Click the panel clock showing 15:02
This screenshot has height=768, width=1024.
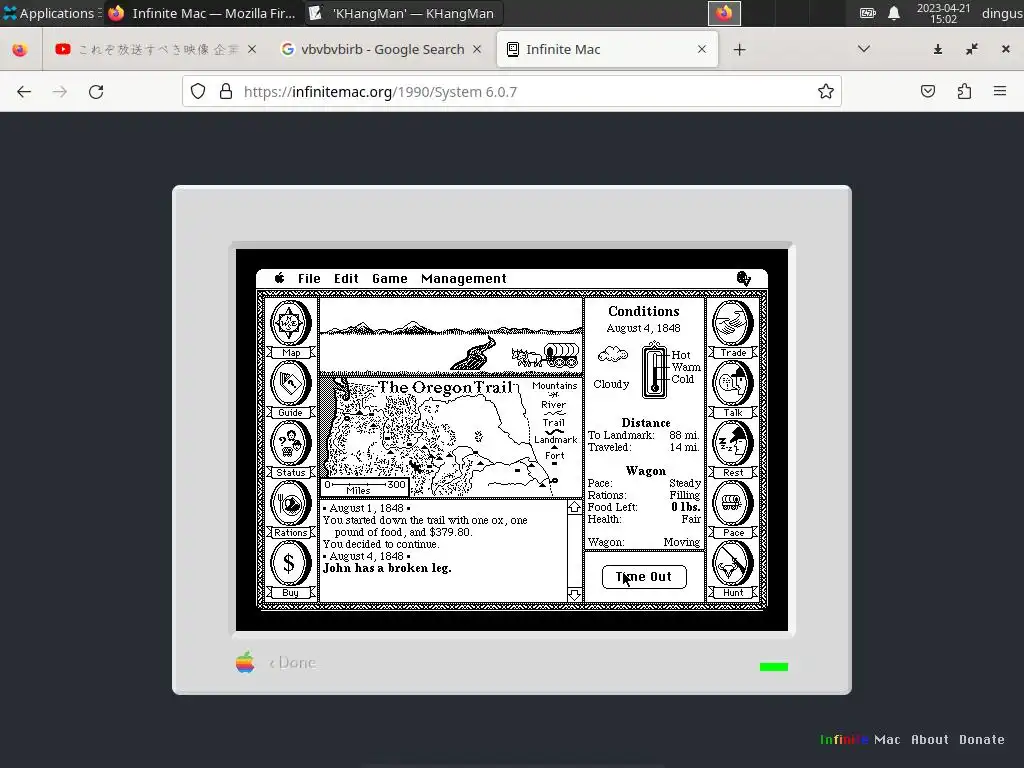[x=944, y=13]
